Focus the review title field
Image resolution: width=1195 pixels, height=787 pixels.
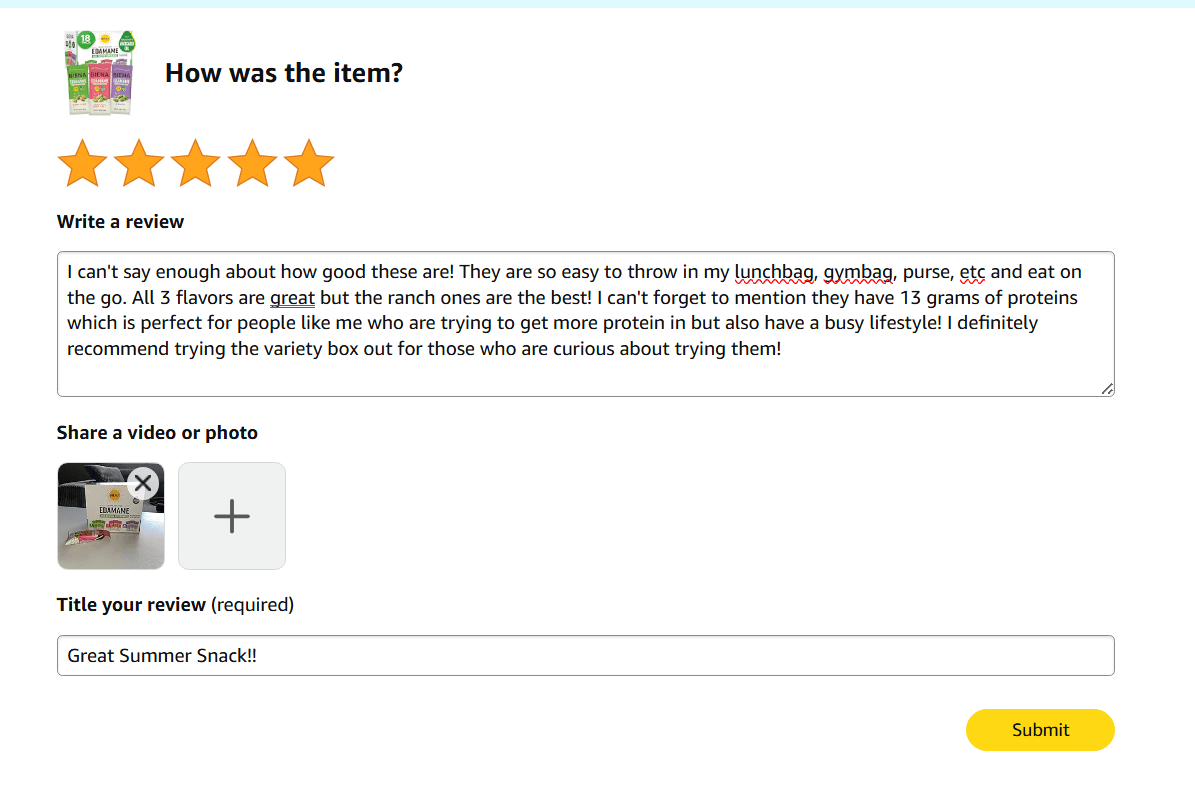pos(585,656)
